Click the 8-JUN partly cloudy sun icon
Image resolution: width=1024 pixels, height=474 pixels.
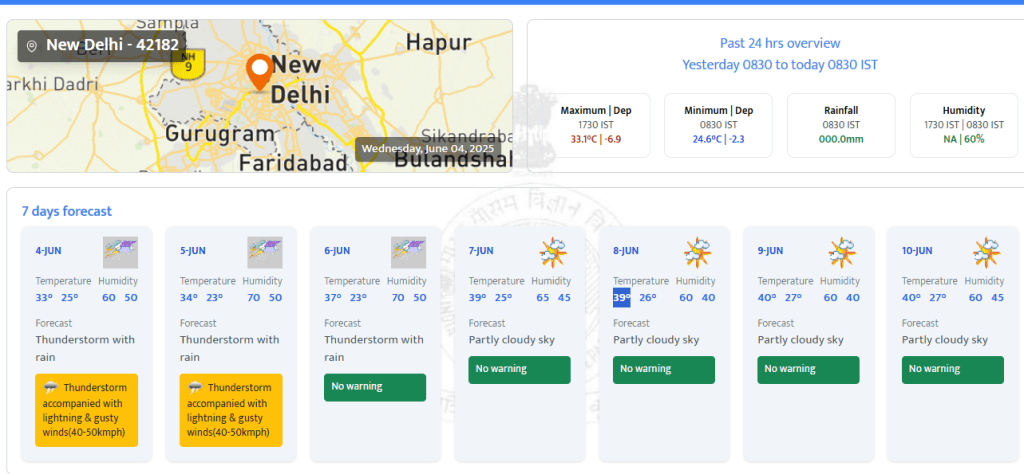(697, 252)
